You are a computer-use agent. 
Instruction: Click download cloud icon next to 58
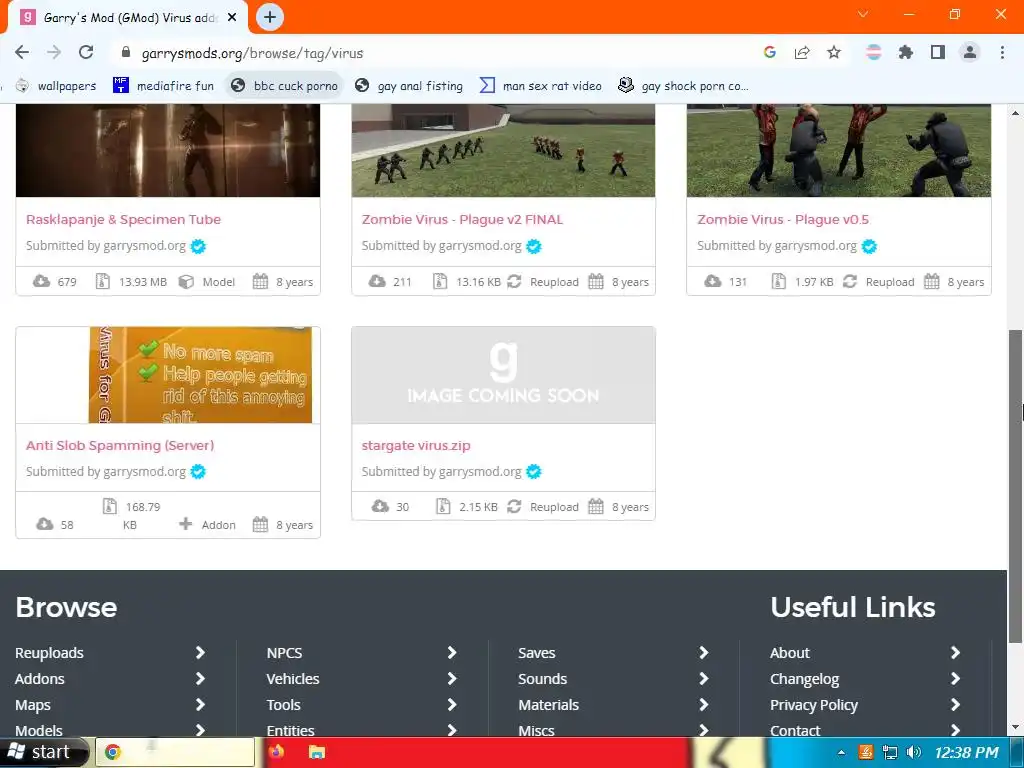[44, 524]
